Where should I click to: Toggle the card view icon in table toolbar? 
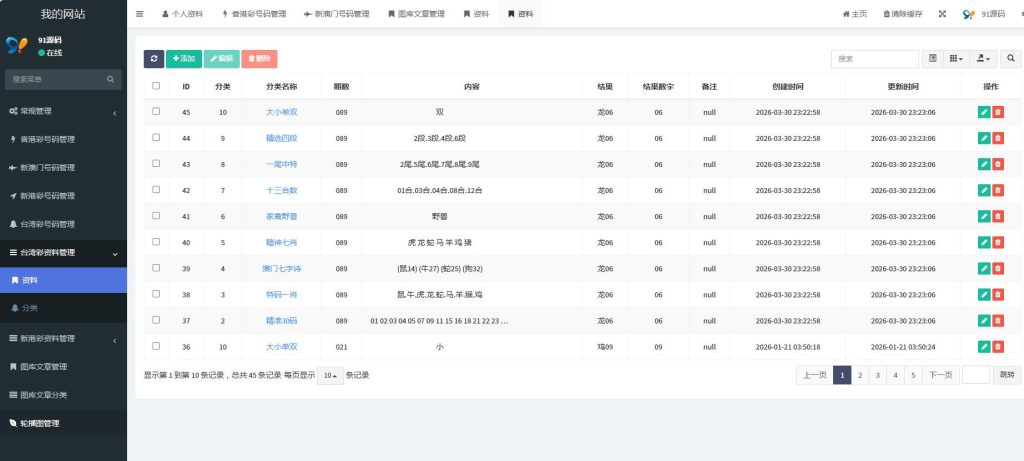pos(933,59)
